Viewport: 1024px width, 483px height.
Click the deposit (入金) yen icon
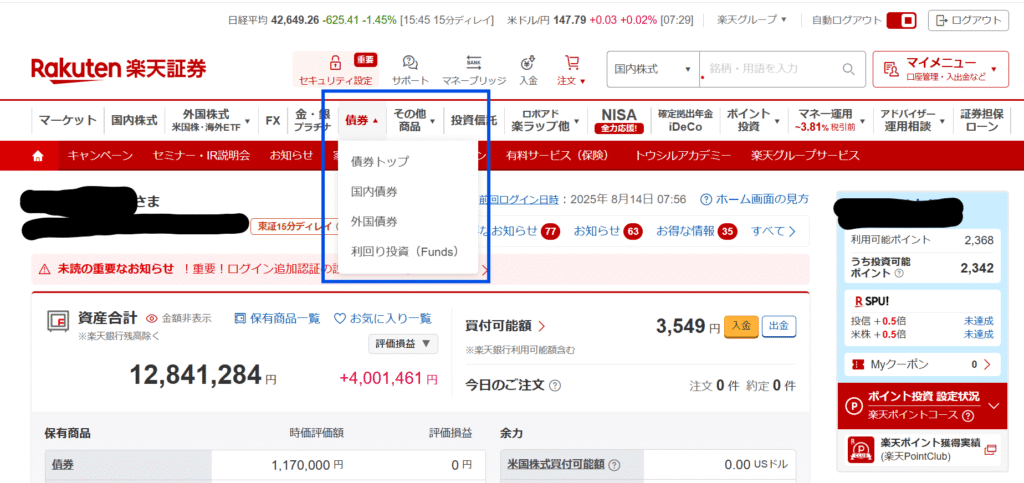pyautogui.click(x=528, y=63)
